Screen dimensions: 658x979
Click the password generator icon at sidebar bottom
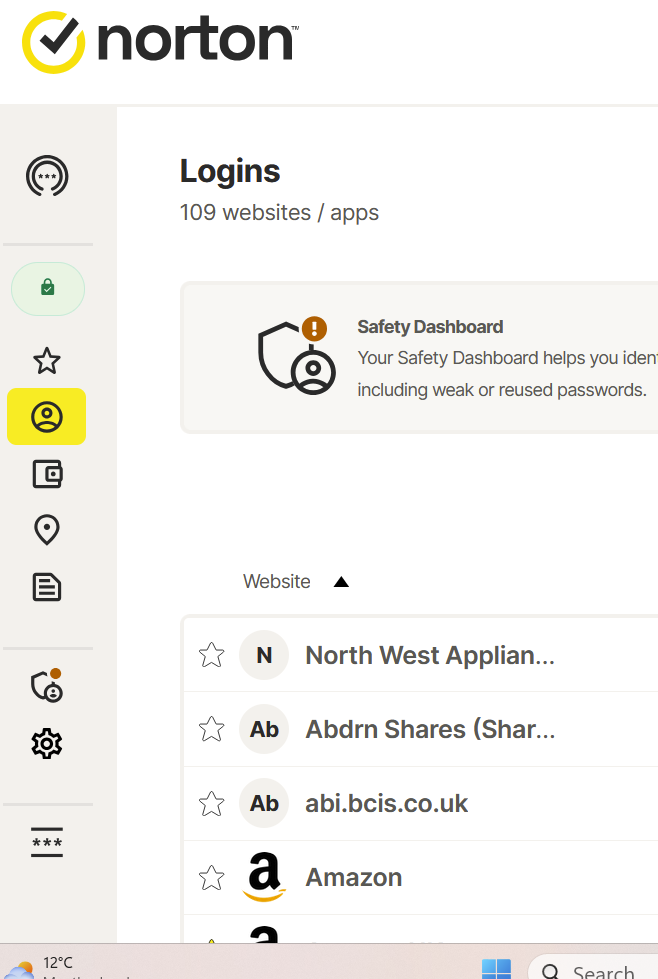[47, 842]
